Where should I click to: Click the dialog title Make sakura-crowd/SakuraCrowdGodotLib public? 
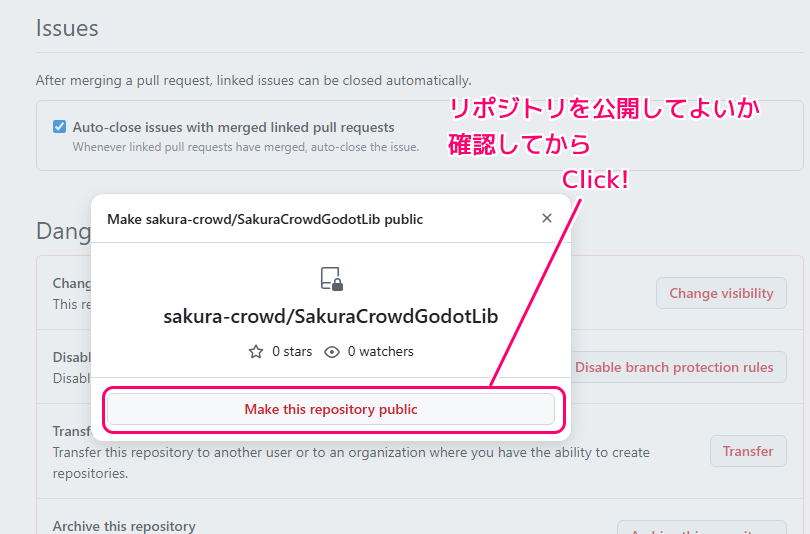point(265,219)
